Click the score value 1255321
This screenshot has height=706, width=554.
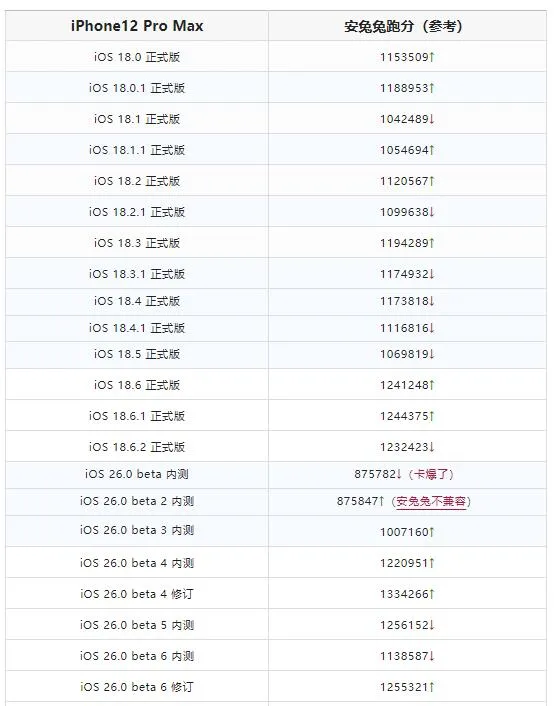404,687
